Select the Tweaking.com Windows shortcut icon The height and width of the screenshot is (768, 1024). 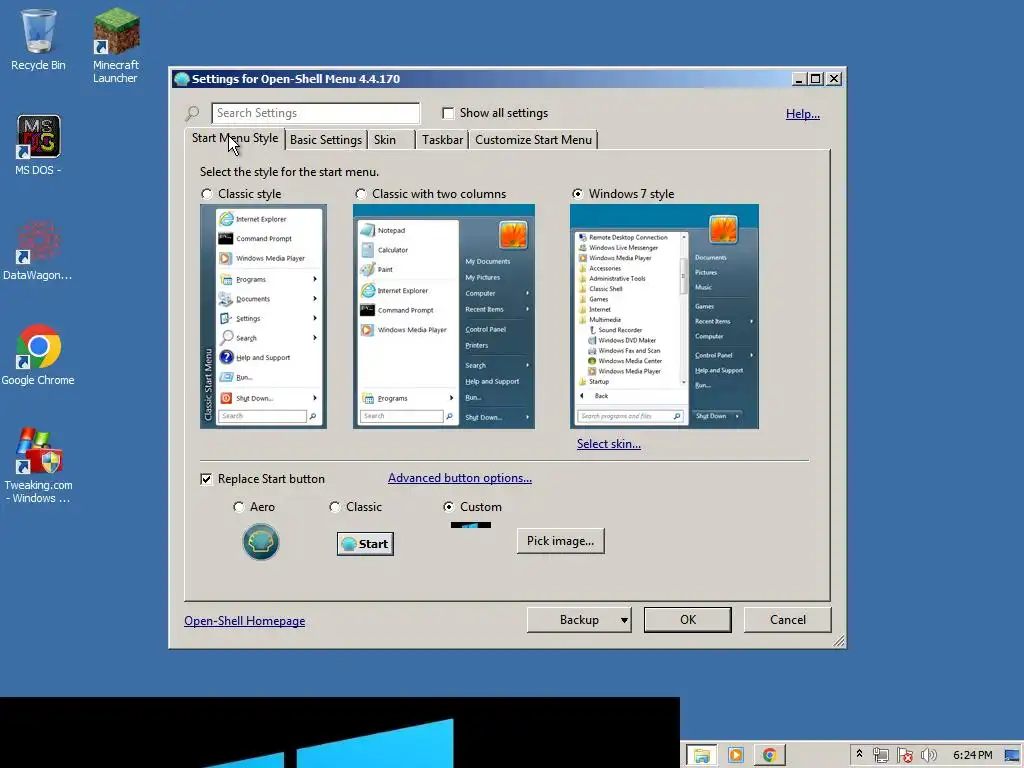[38, 466]
